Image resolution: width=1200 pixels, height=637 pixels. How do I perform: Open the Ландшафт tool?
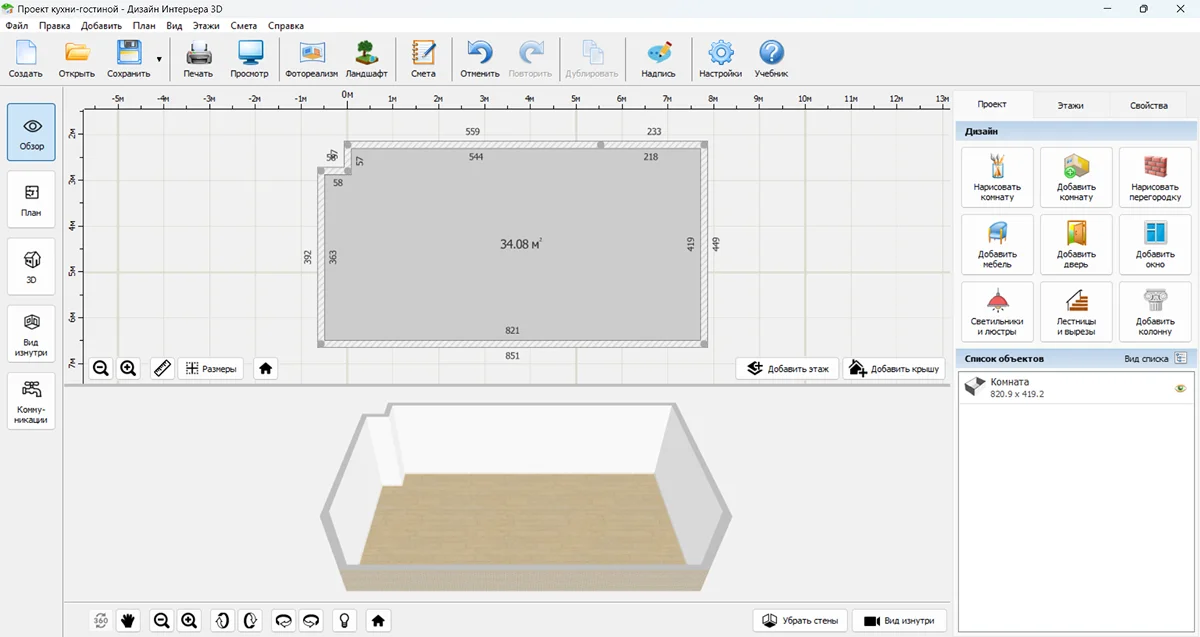366,60
